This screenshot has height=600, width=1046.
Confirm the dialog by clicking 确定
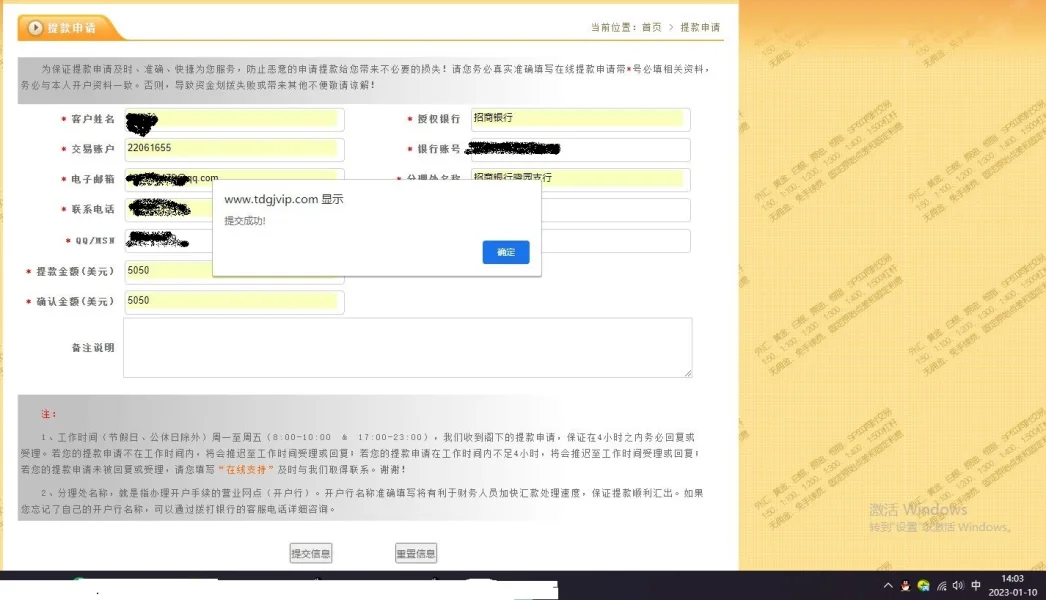pos(505,252)
